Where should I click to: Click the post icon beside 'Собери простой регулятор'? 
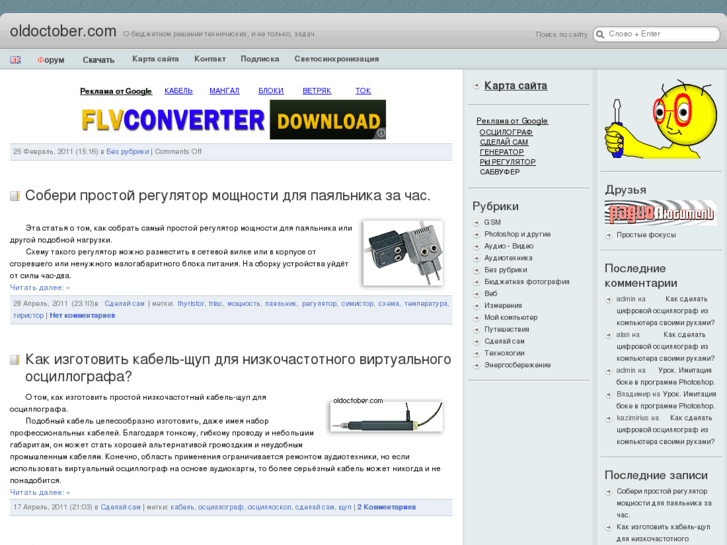coord(15,196)
